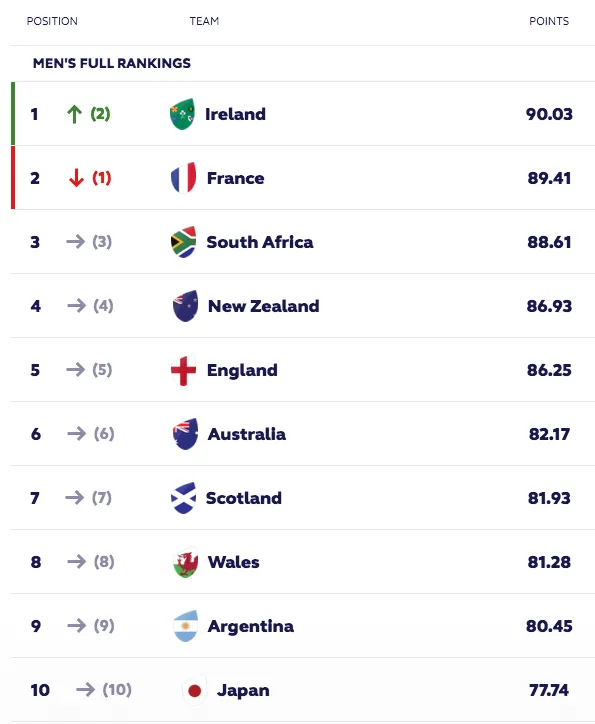Screen dimensions: 595x724
Task: Click the Ireland shield flag icon
Action: coord(182,114)
